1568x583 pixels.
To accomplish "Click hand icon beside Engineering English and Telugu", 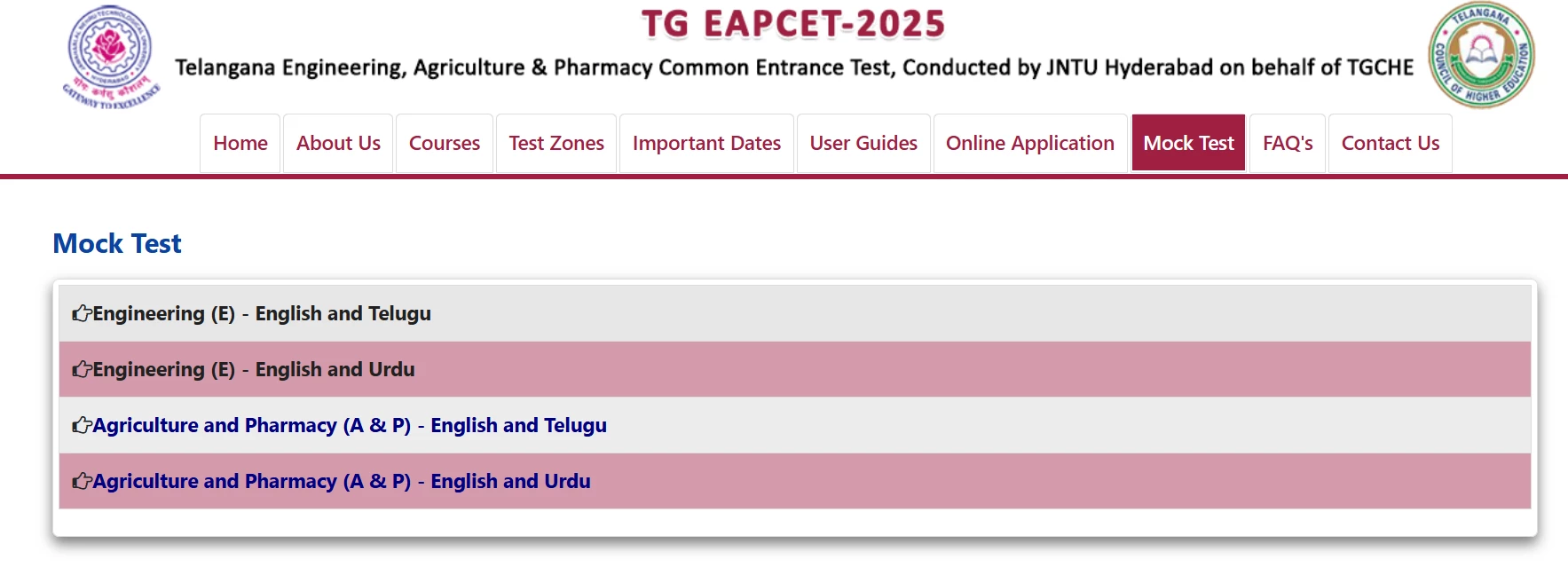I will click(x=82, y=313).
